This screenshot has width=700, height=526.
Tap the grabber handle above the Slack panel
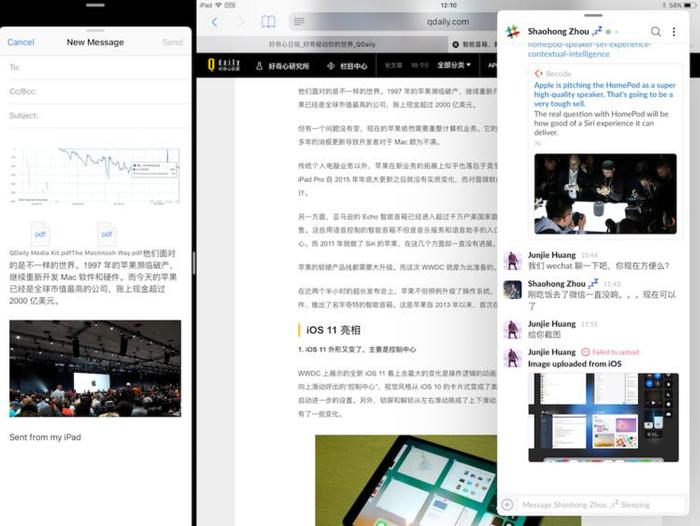tap(593, 15)
